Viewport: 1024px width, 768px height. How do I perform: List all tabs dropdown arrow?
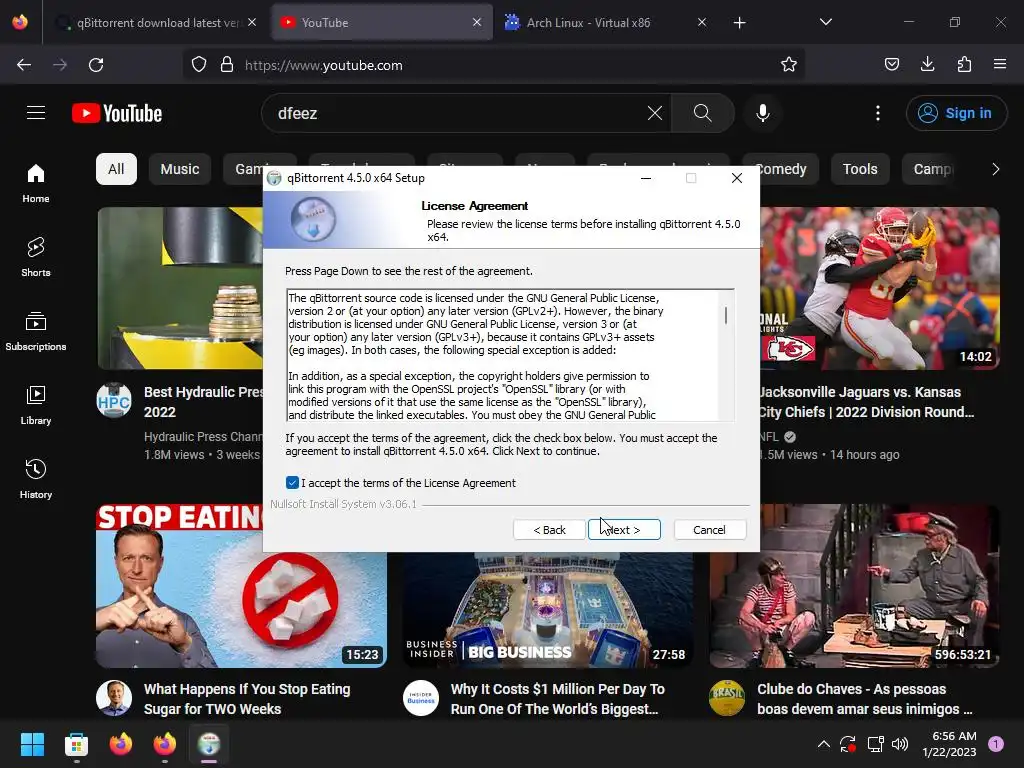pyautogui.click(x=825, y=22)
